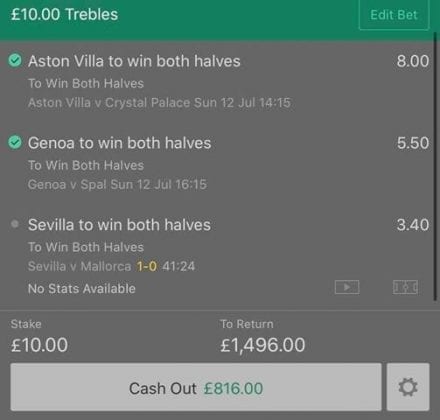Open the live stream video icon
Viewport: 440px width, 420px height.
point(347,287)
